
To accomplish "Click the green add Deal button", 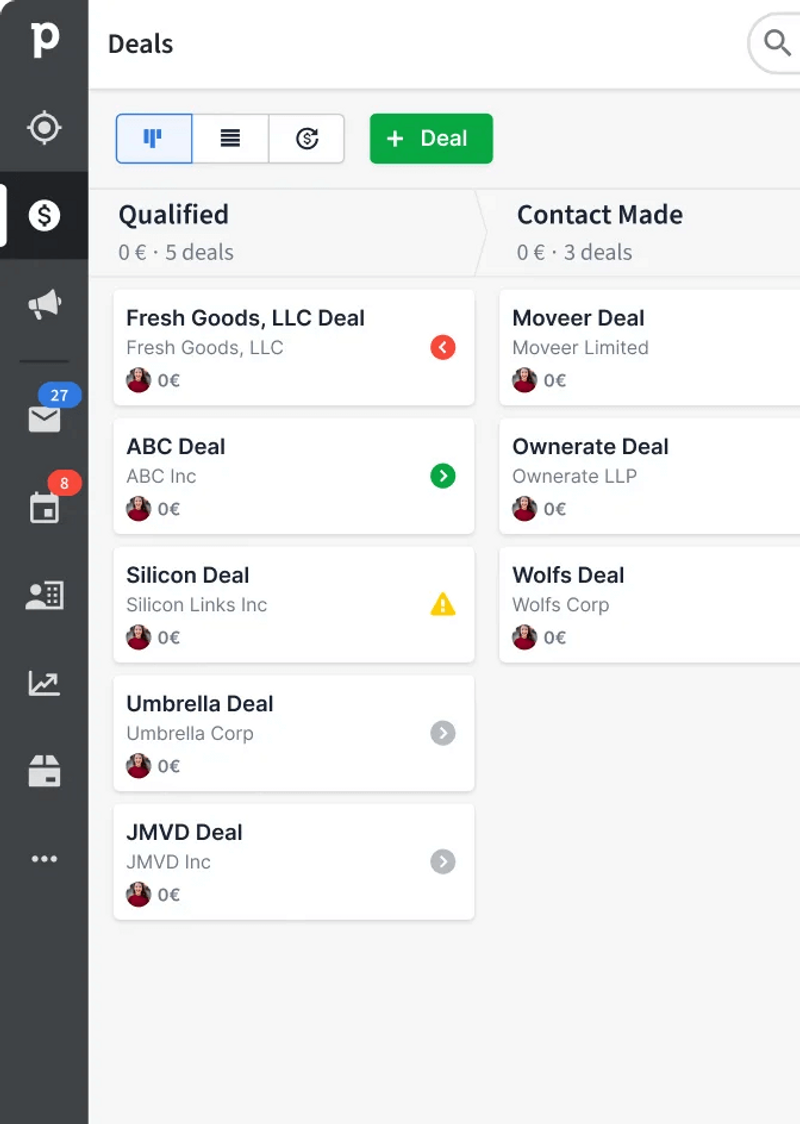I will coord(431,138).
